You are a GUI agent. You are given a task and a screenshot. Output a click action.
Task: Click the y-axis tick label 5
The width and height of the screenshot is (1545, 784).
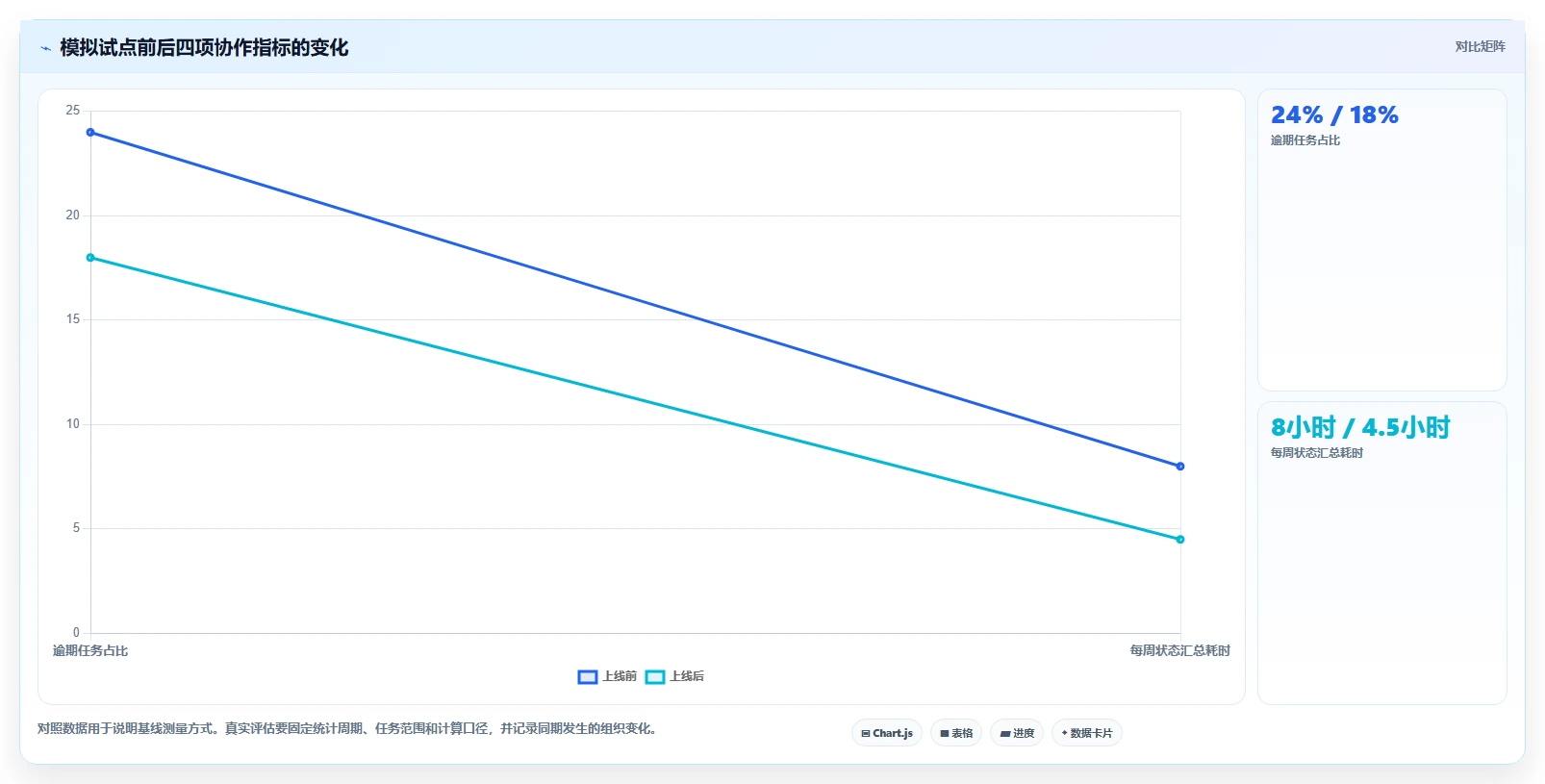click(x=76, y=528)
